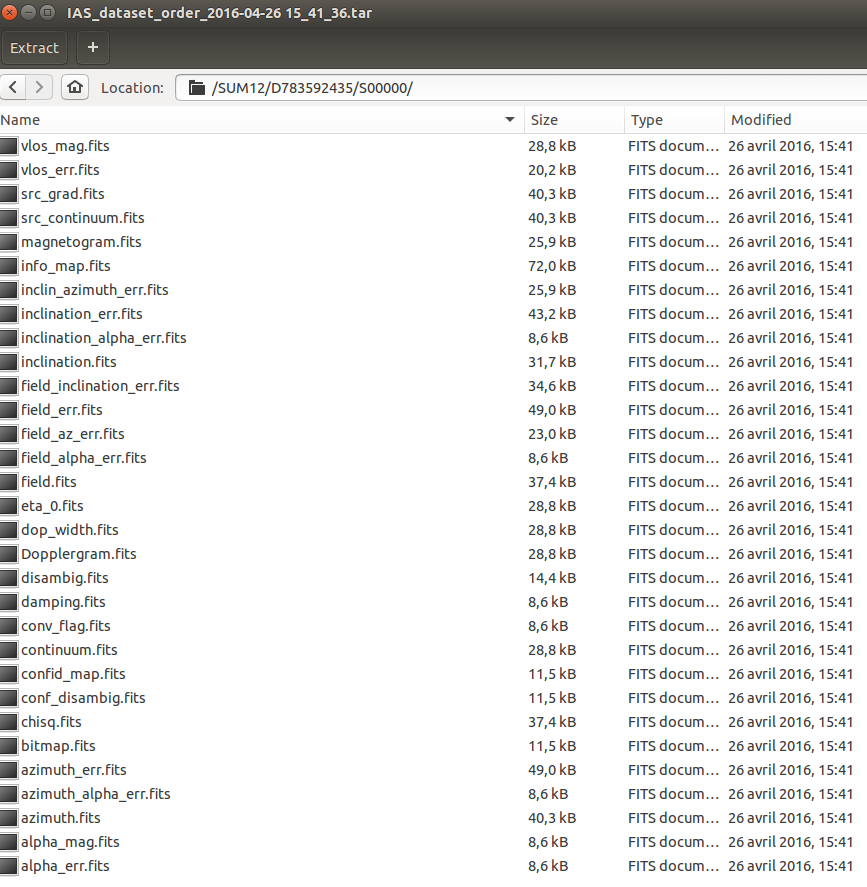Click the alpha_err.fits file name

coord(65,866)
